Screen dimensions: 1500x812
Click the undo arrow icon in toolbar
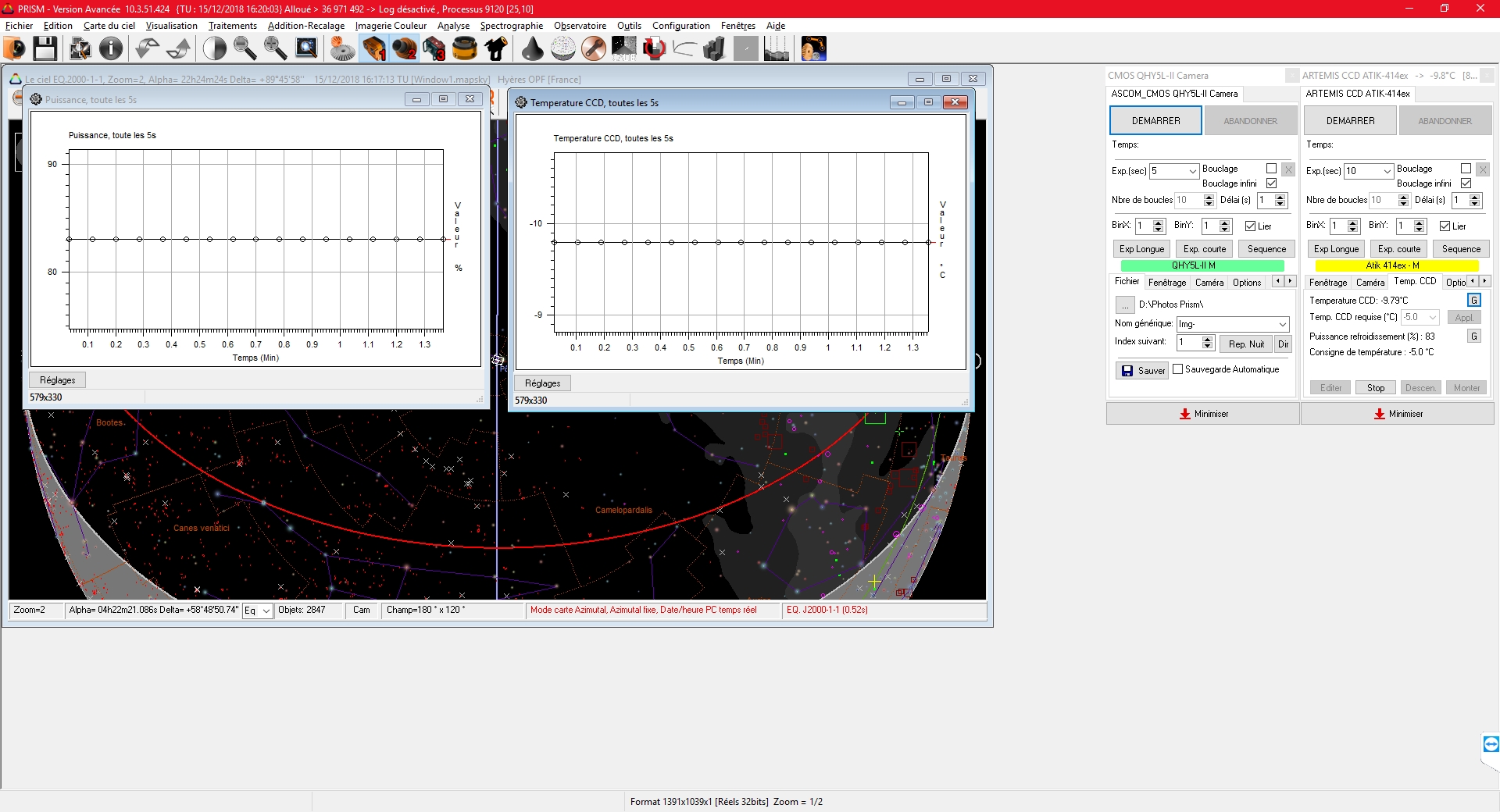(146, 48)
